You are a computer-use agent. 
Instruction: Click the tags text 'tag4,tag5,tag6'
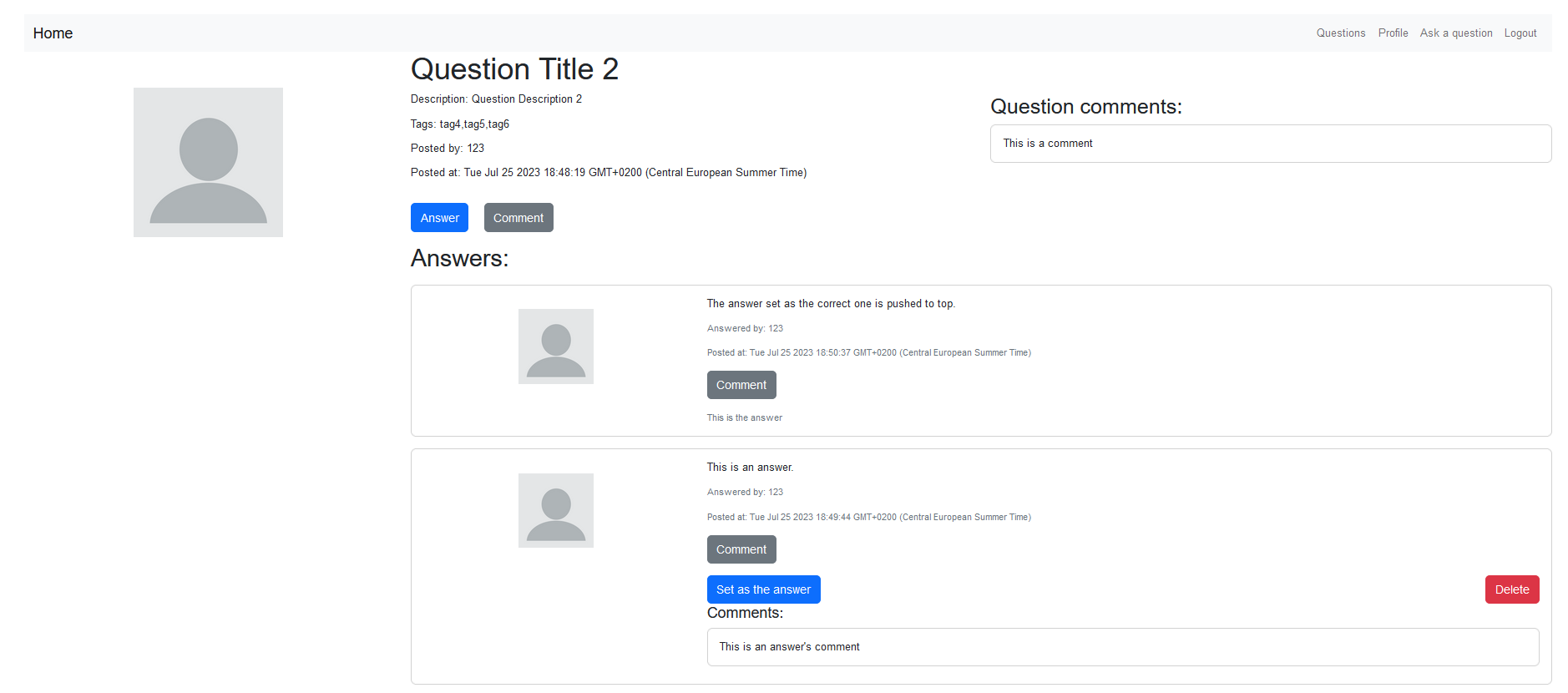pyautogui.click(x=459, y=124)
